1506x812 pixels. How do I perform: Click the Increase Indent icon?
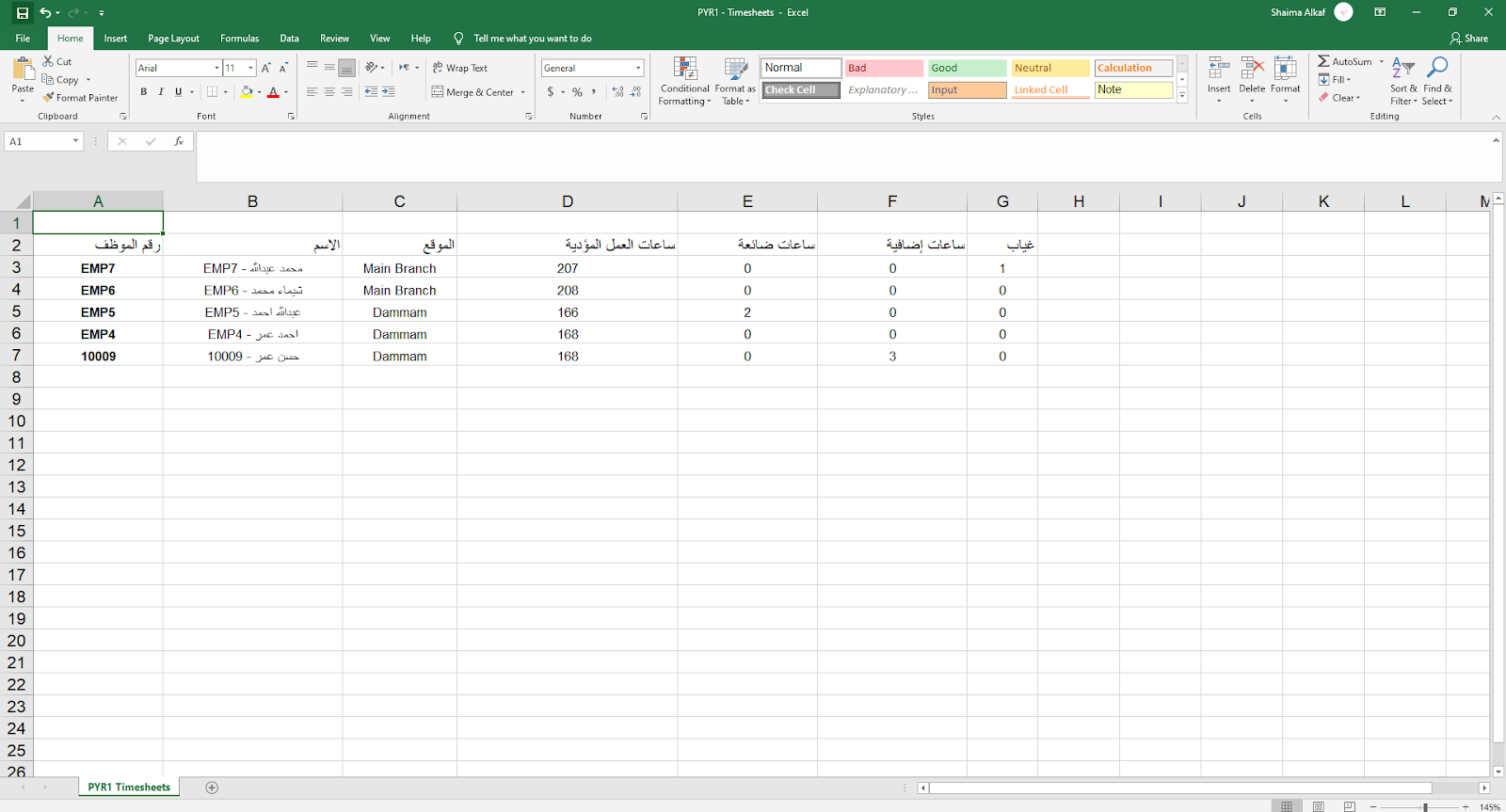click(x=388, y=92)
